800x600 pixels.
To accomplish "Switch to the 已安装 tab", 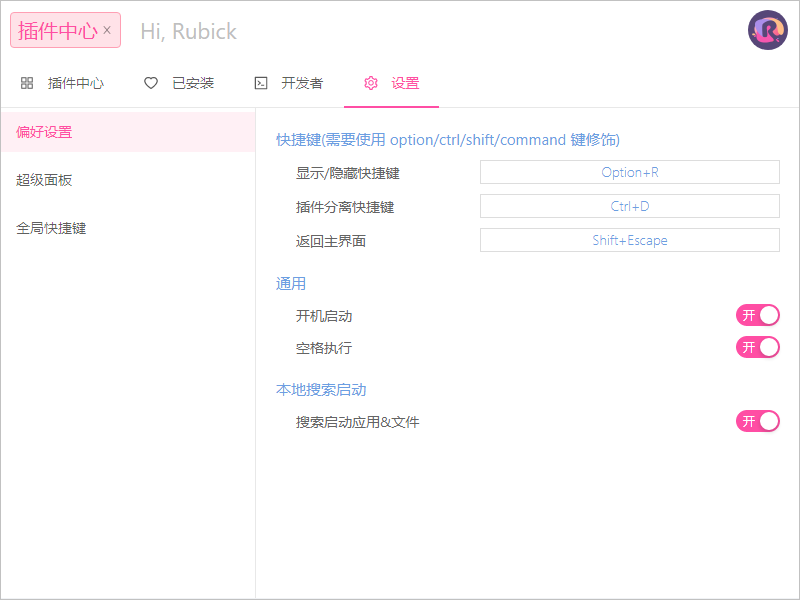I will click(x=179, y=83).
